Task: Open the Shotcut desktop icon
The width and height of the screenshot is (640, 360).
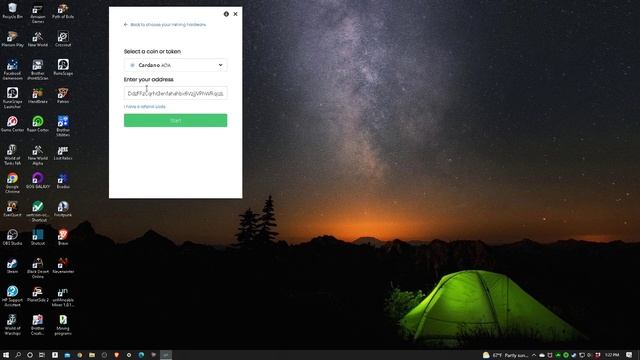Action: click(38, 237)
